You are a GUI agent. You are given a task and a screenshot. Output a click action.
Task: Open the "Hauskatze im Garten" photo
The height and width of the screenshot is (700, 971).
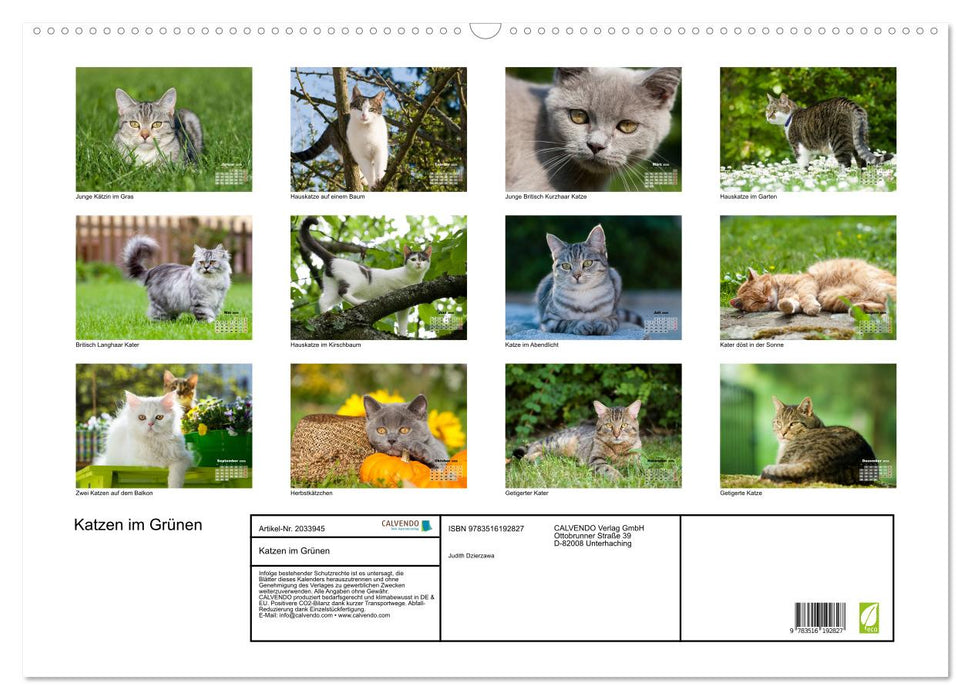806,128
